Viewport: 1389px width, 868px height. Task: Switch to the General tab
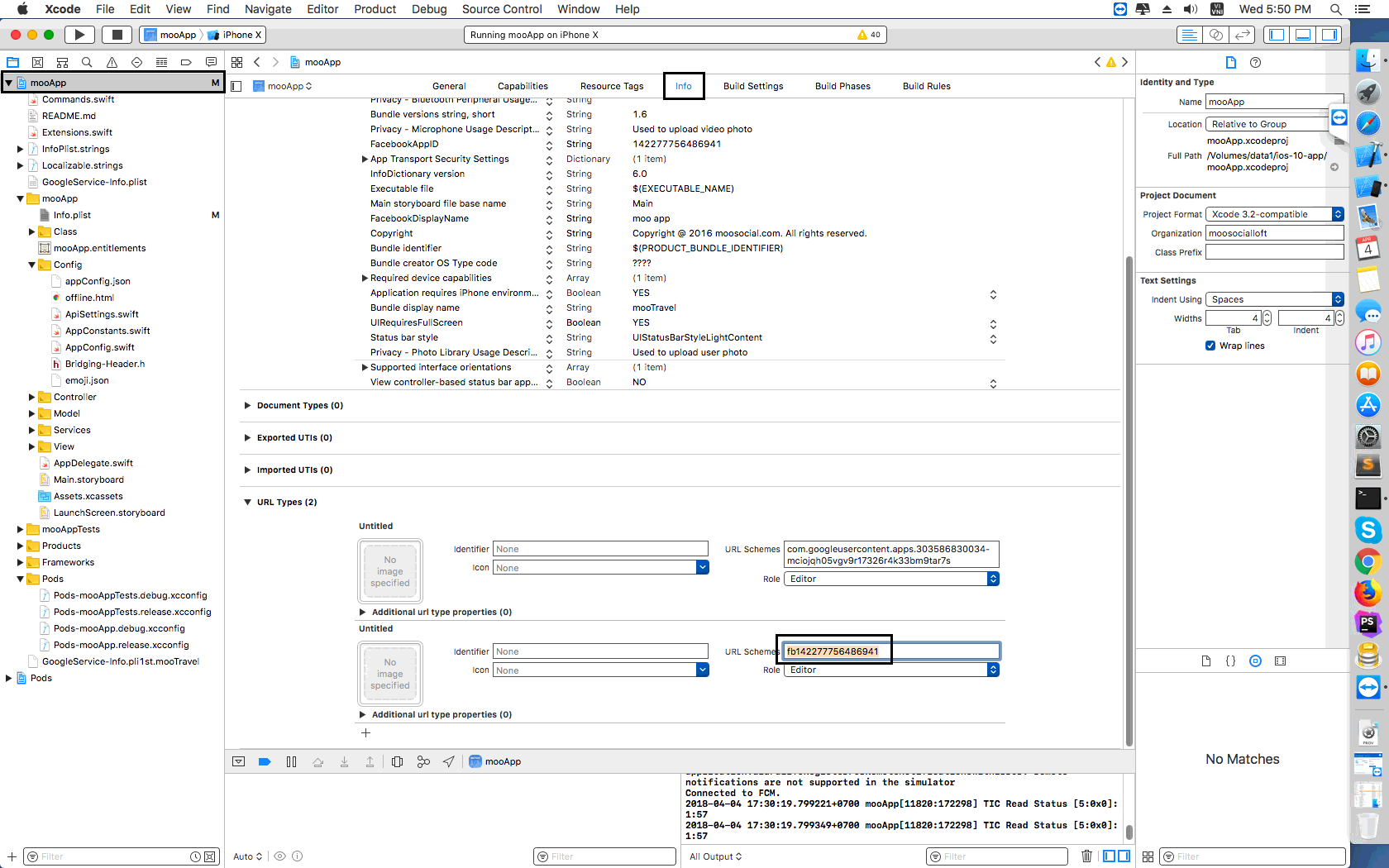pyautogui.click(x=449, y=86)
